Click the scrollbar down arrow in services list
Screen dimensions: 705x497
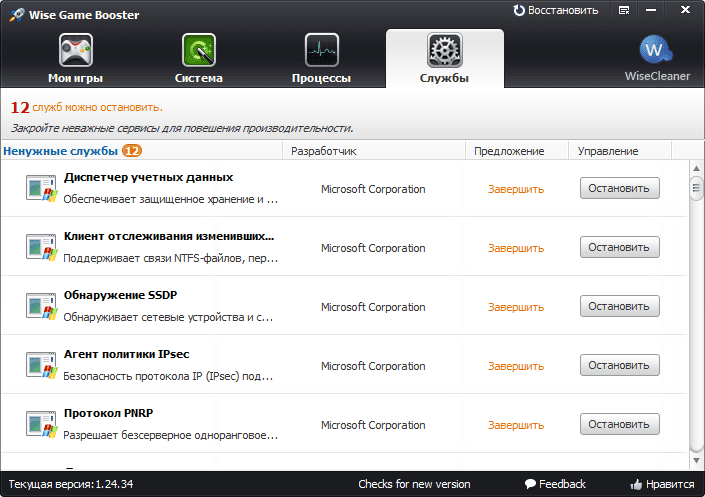tap(695, 459)
